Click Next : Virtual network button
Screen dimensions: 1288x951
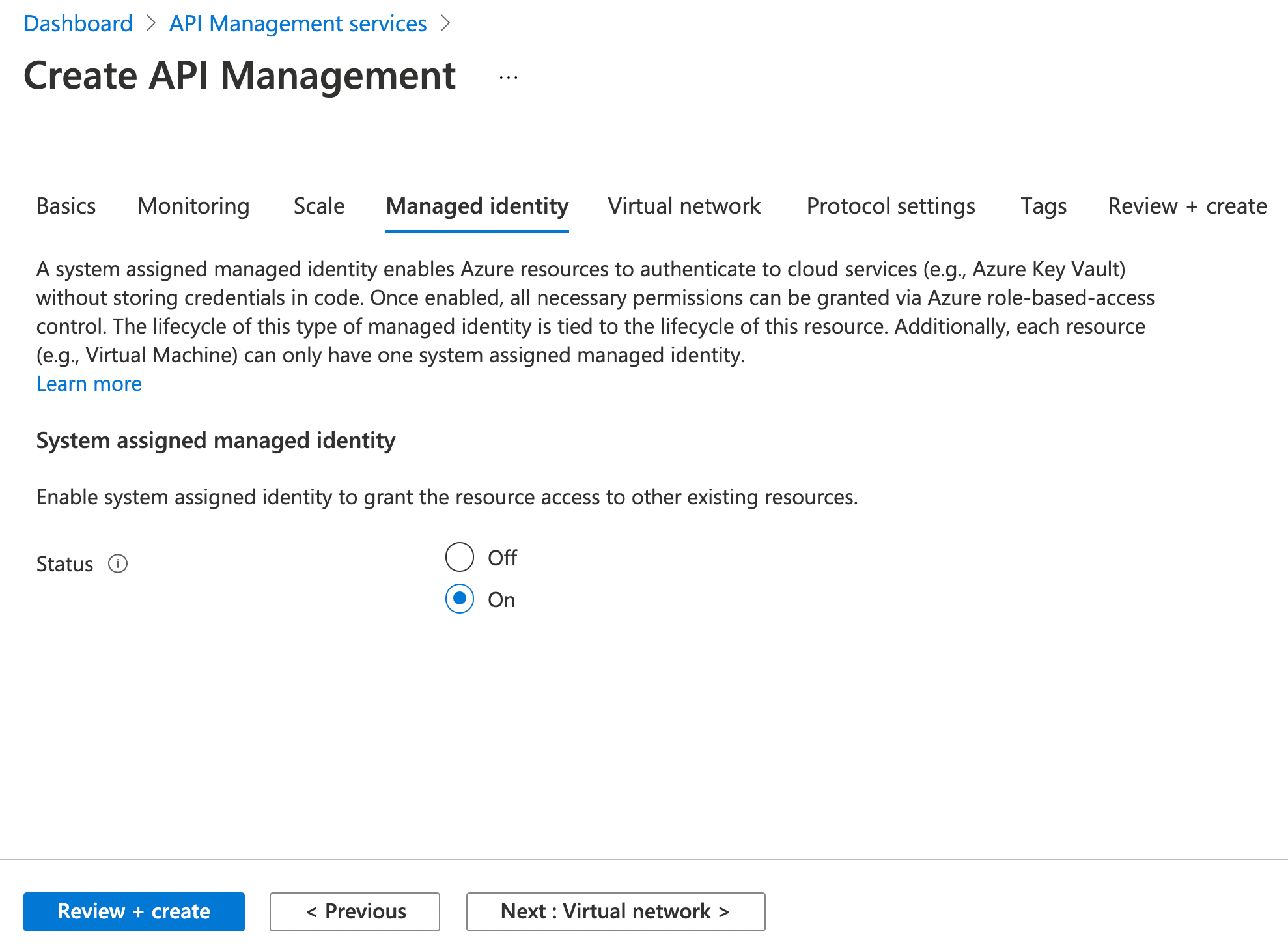(x=615, y=911)
